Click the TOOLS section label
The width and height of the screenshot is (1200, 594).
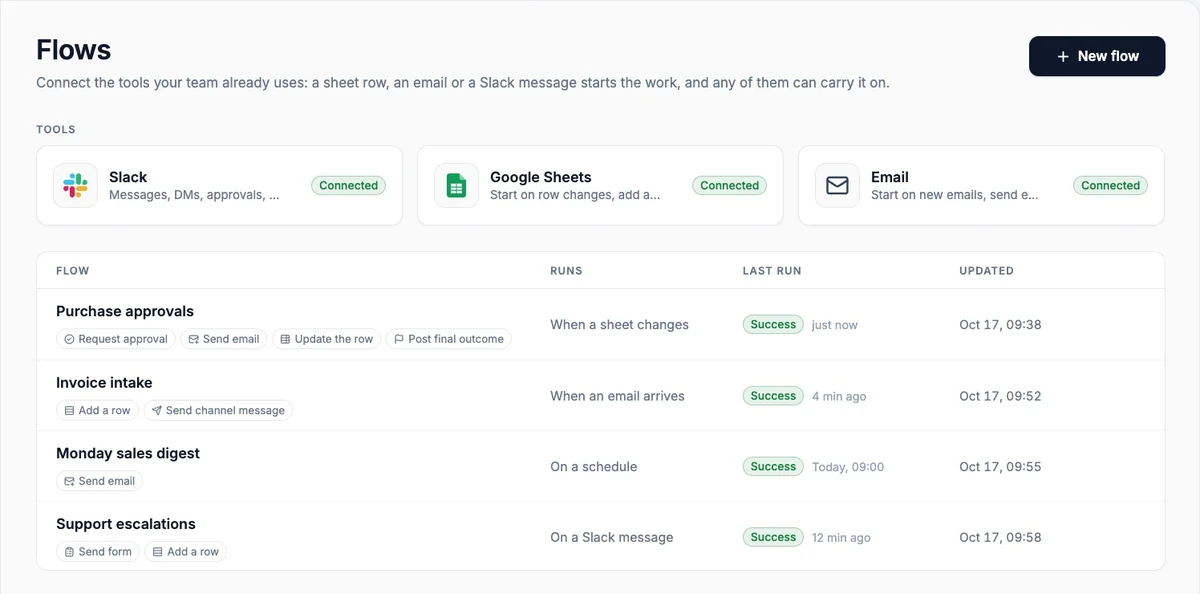tap(56, 130)
